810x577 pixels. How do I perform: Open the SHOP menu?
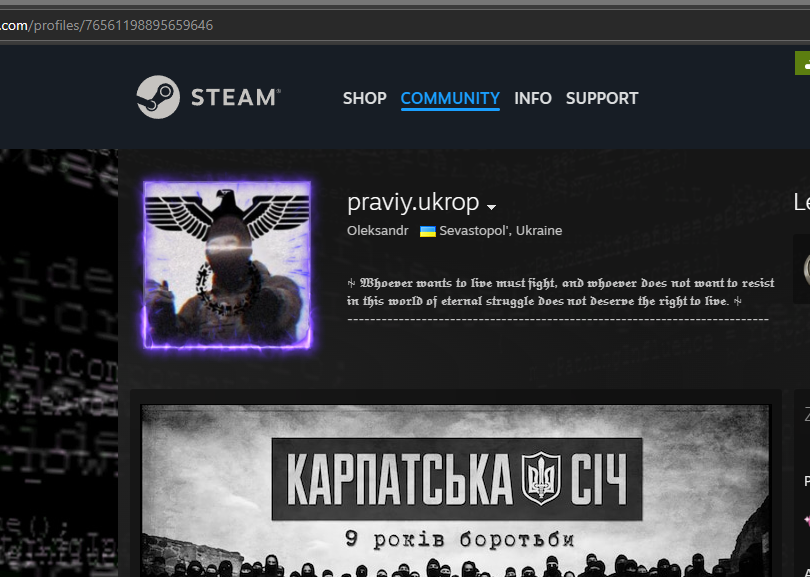[x=364, y=98]
